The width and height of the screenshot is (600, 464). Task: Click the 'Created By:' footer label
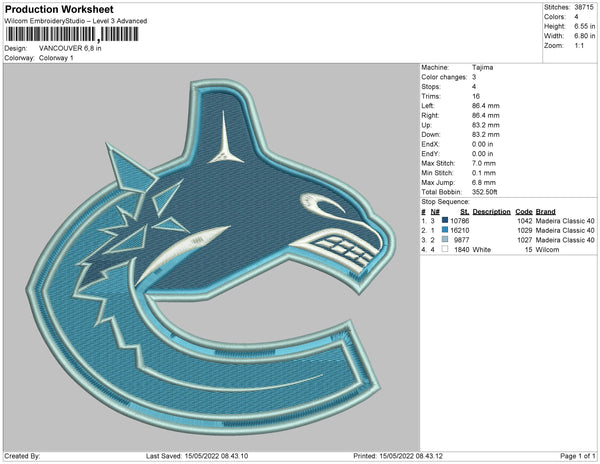pyautogui.click(x=22, y=456)
